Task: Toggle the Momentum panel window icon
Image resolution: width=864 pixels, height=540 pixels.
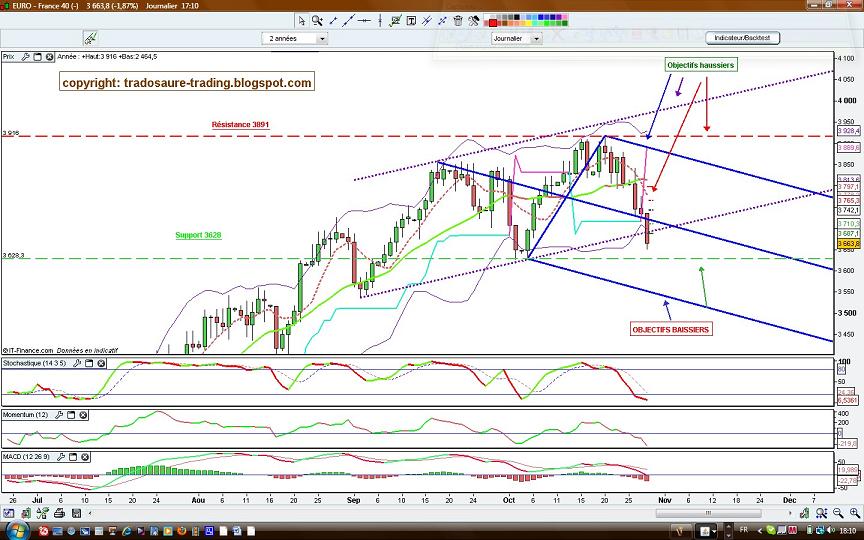Action: pyautogui.click(x=71, y=415)
